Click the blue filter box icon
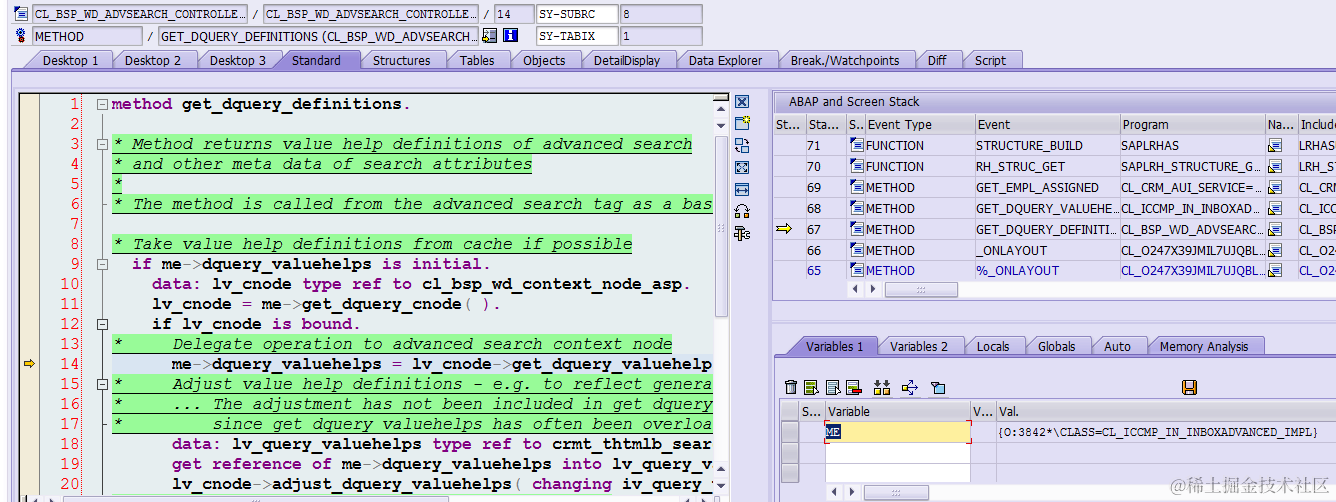 [937, 388]
